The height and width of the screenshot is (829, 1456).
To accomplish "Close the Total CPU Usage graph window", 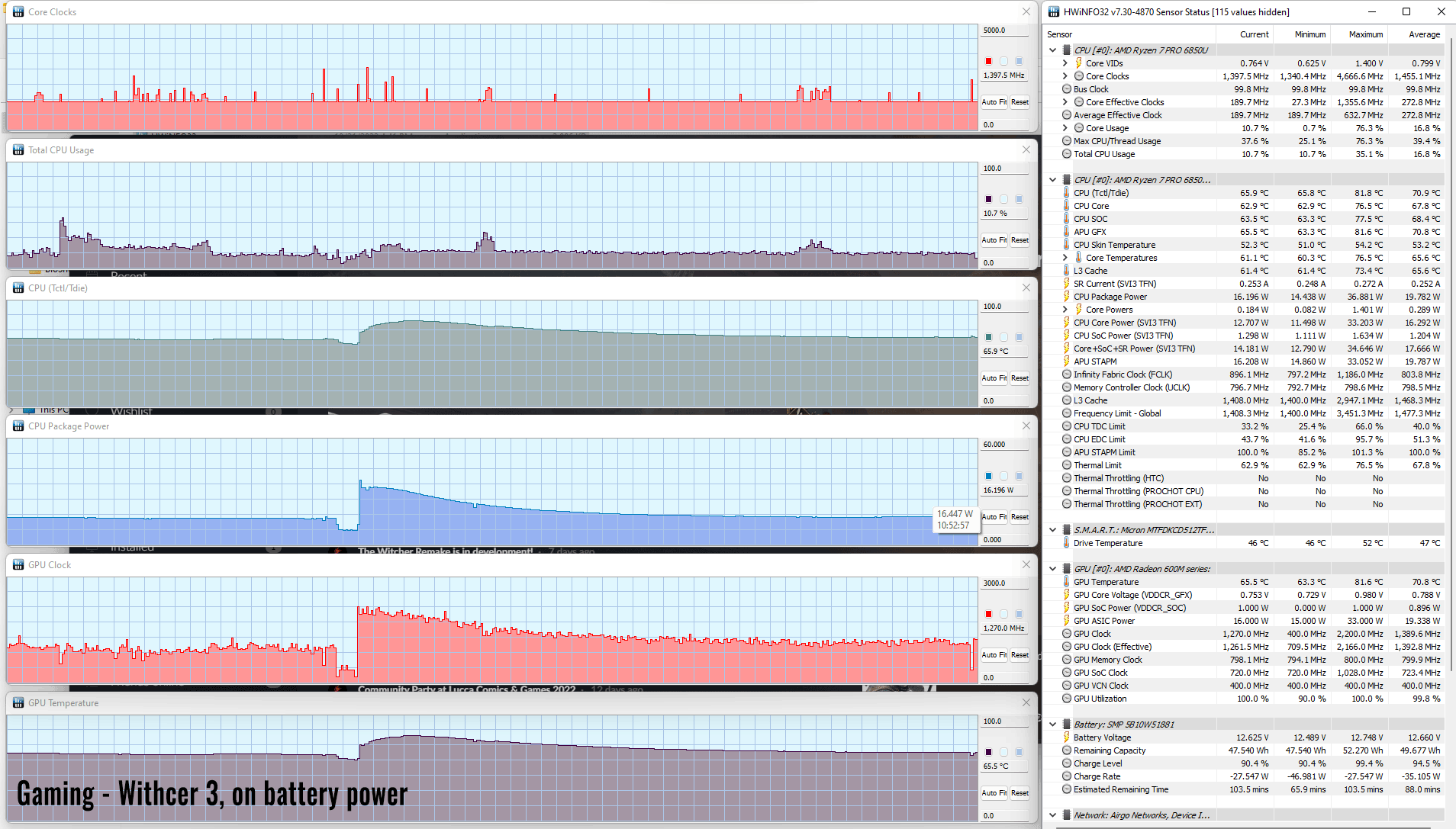I will tap(1026, 150).
